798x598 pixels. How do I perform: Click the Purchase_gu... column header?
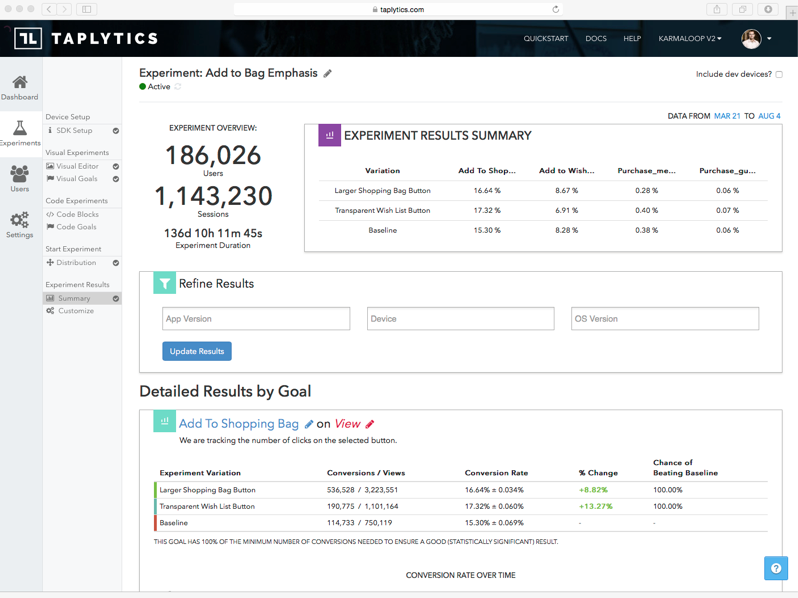pos(727,170)
